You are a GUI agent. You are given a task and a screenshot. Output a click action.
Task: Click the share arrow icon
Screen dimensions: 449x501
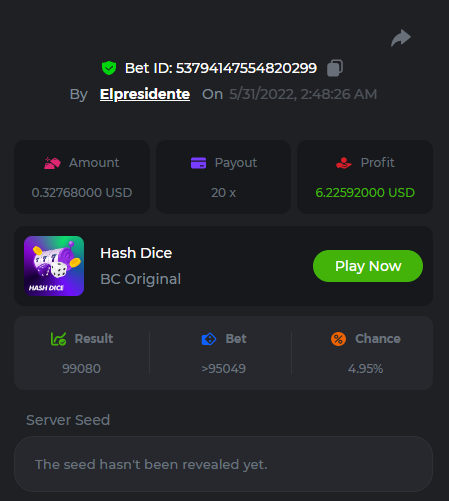pos(401,38)
